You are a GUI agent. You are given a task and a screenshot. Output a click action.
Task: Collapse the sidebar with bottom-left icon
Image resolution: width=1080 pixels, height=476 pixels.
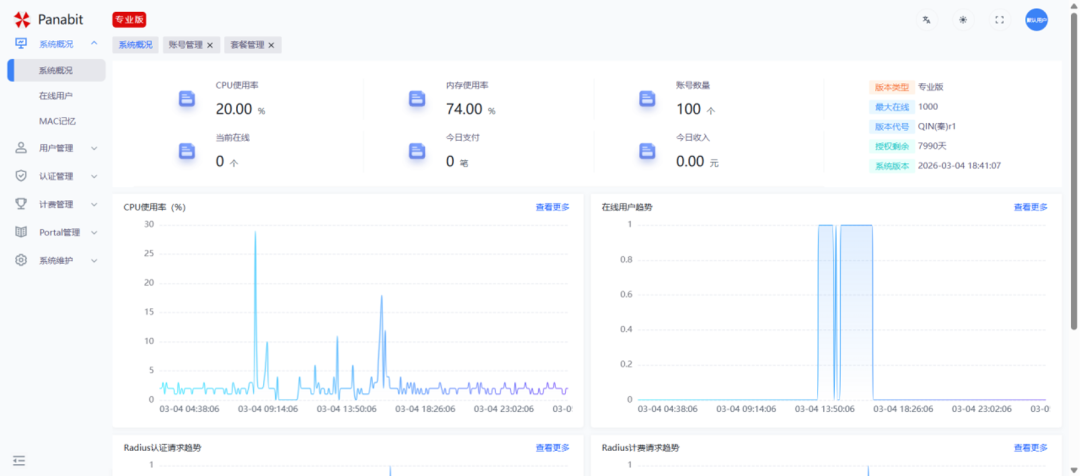point(19,460)
